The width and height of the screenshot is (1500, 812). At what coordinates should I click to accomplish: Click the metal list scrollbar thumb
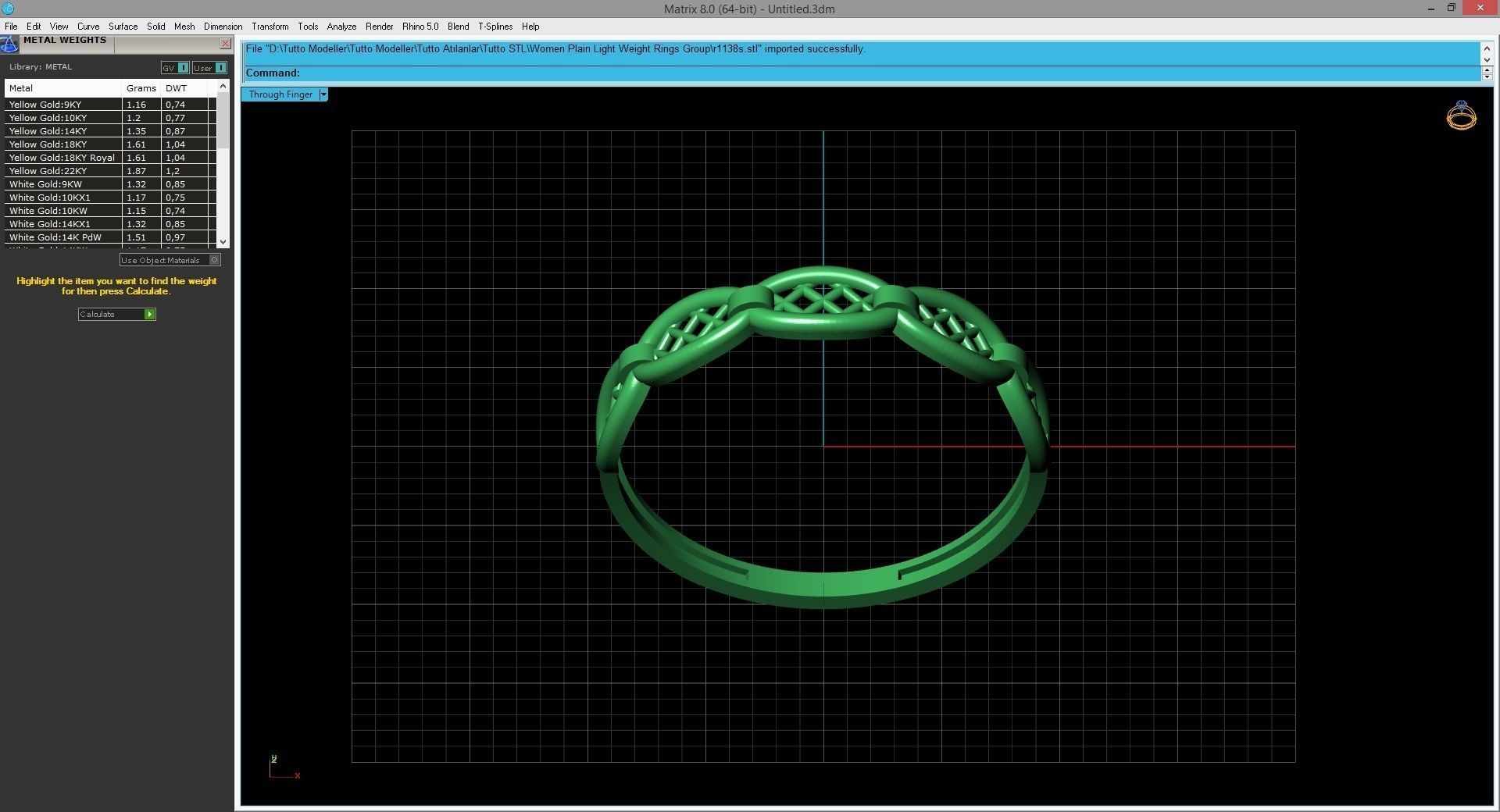click(223, 121)
